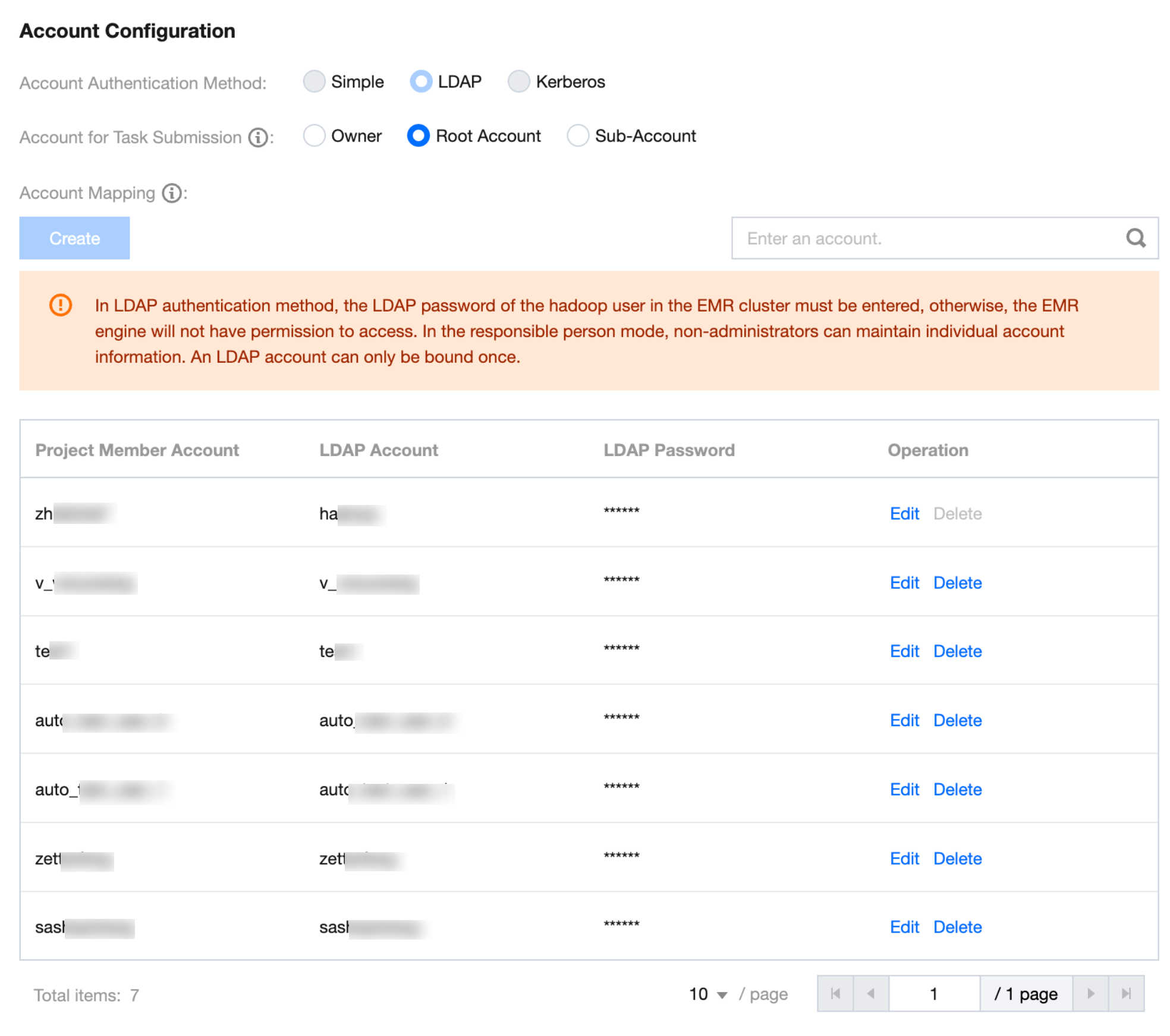Click the search magnifier icon
Viewport: 1170px width, 1036px height.
1135,238
